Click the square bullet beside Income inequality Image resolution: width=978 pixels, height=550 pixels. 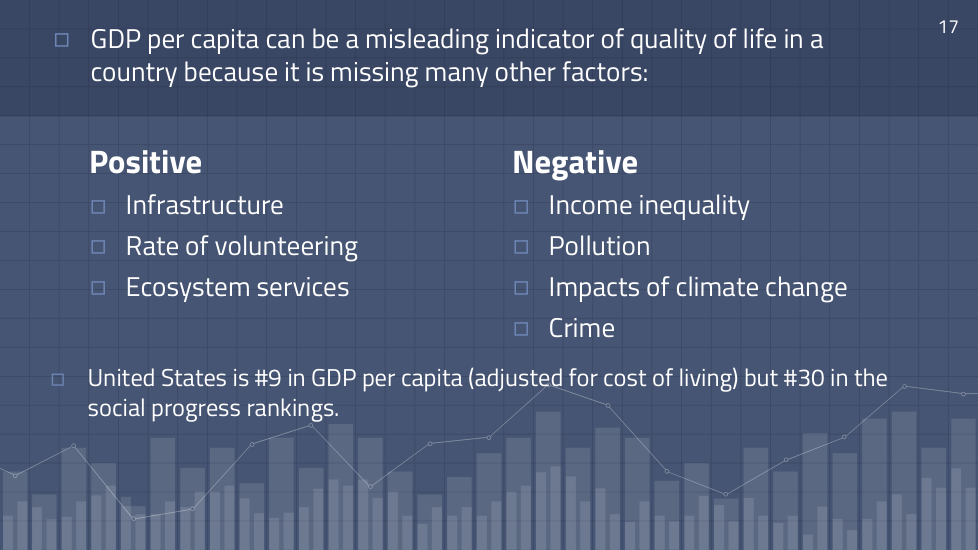pos(521,207)
